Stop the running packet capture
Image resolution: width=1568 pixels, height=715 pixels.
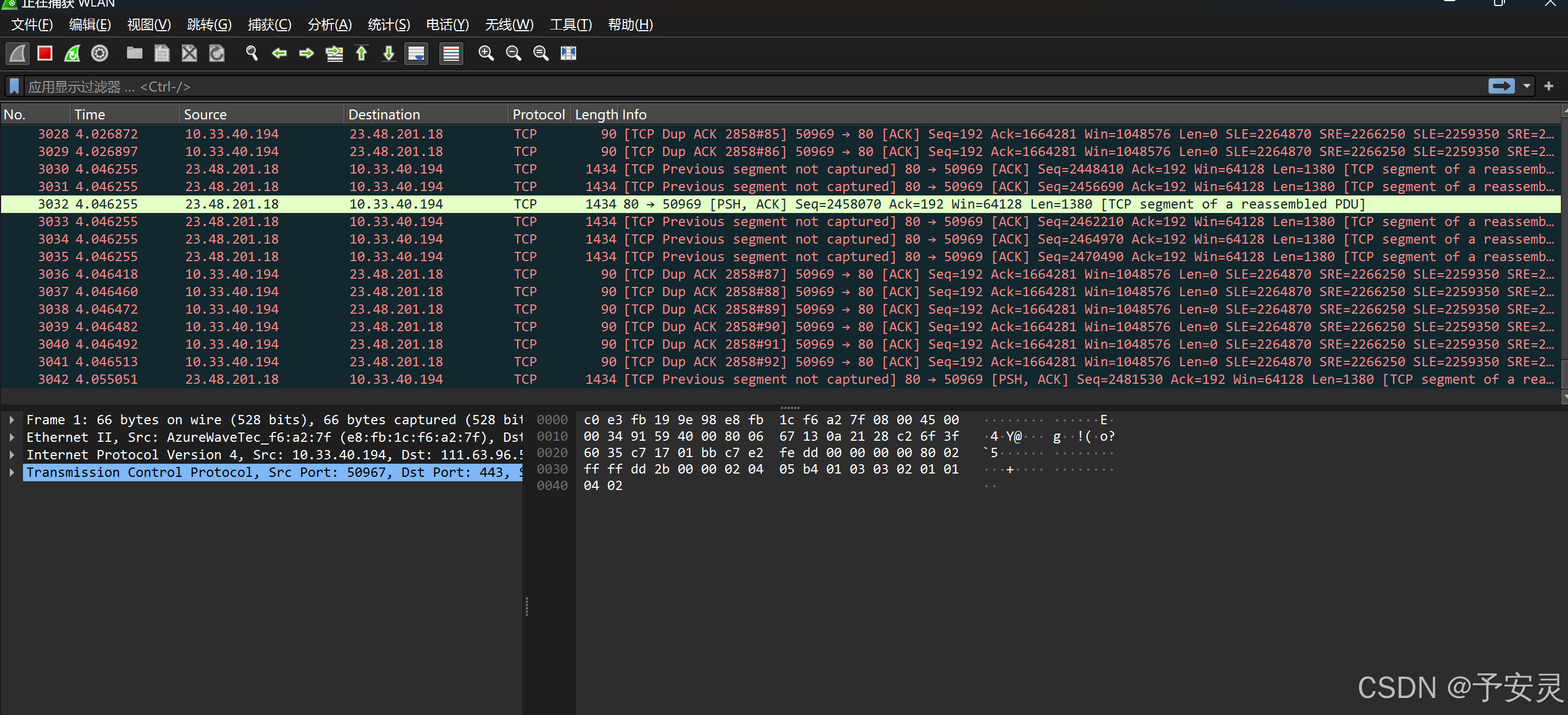[44, 54]
